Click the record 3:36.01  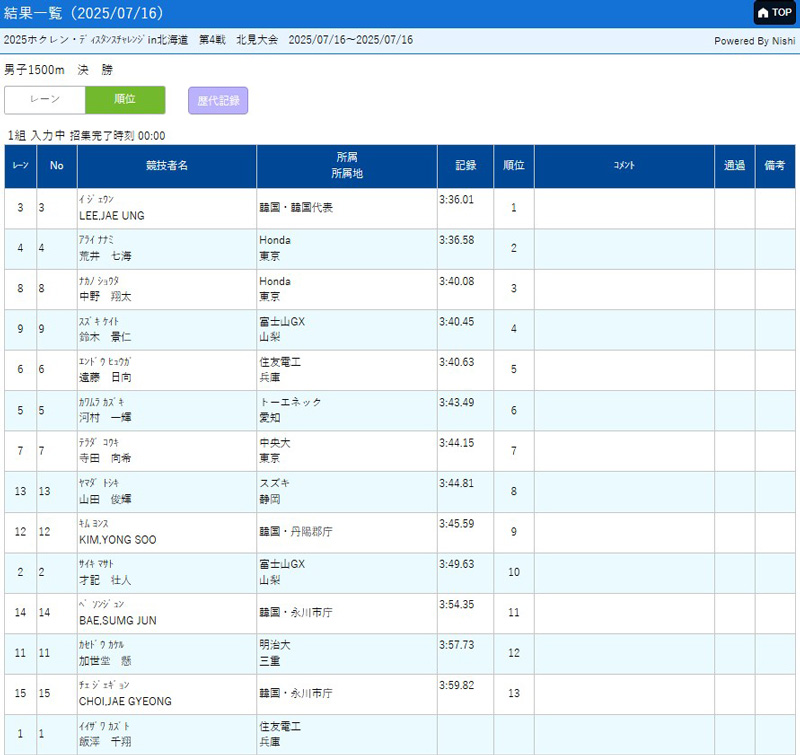tap(457, 199)
